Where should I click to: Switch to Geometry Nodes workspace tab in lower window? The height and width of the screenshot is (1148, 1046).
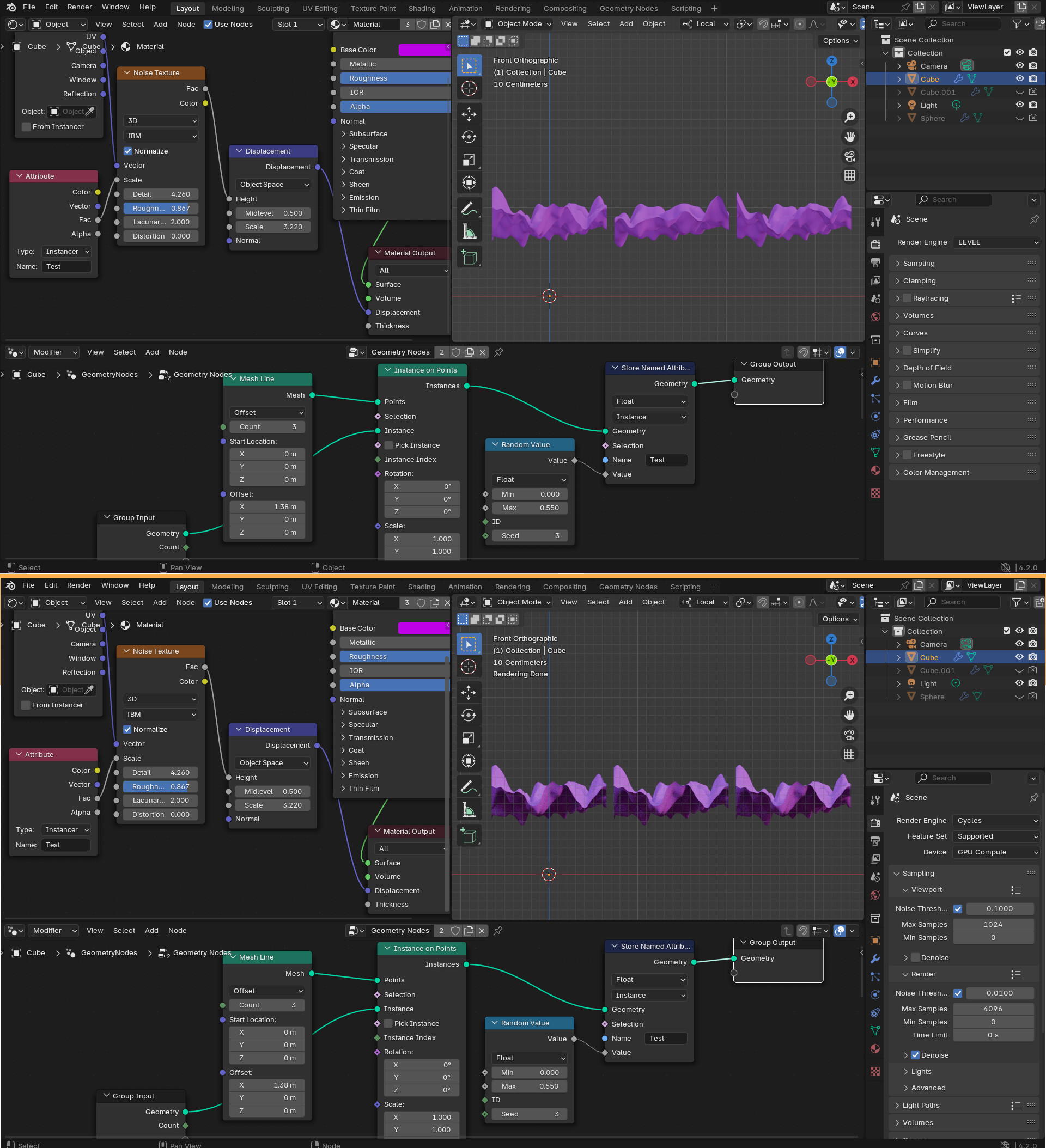pos(628,587)
